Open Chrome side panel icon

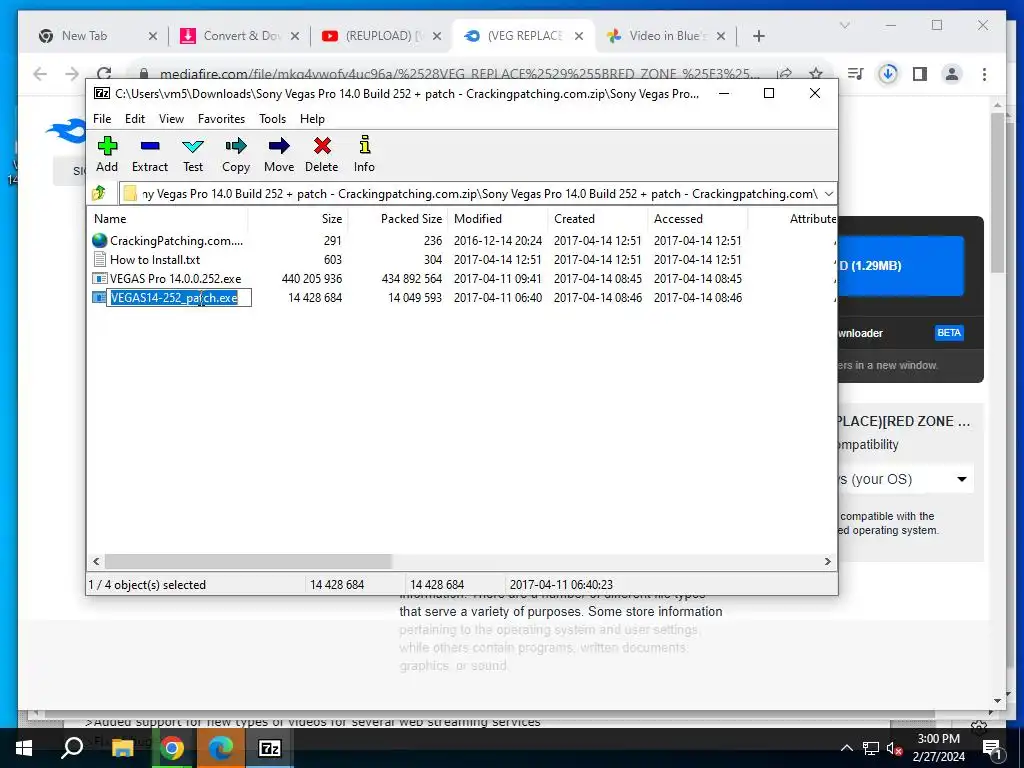[920, 74]
